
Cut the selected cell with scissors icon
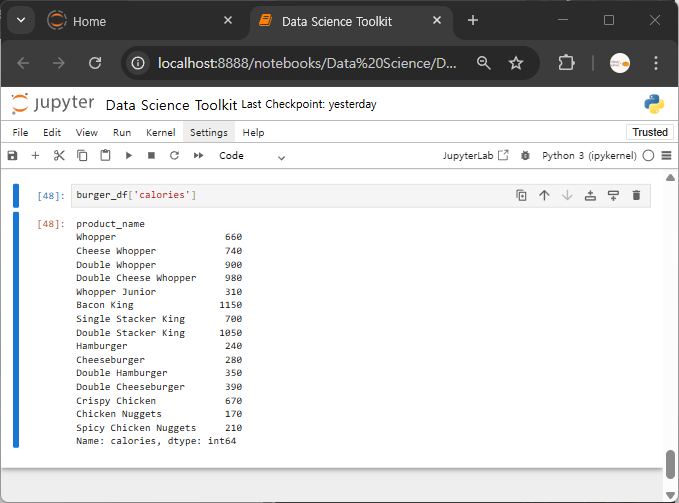point(59,155)
